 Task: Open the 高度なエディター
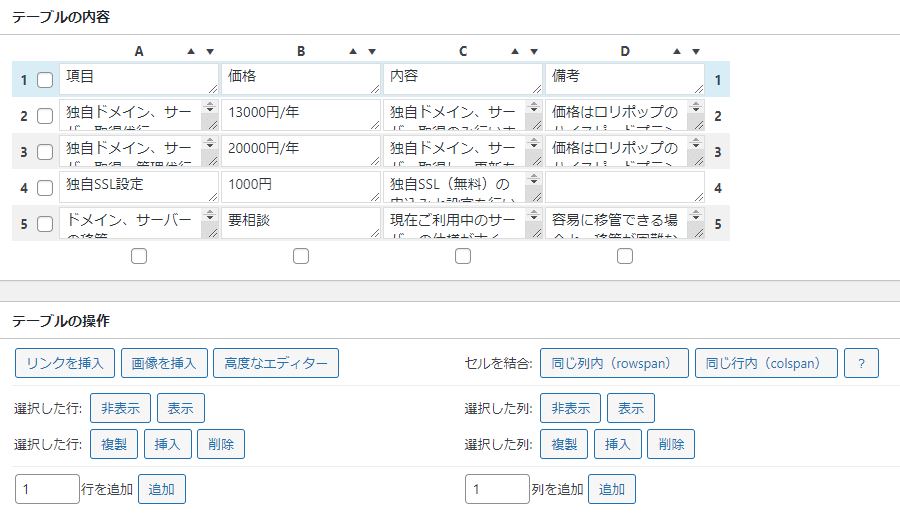coord(276,363)
